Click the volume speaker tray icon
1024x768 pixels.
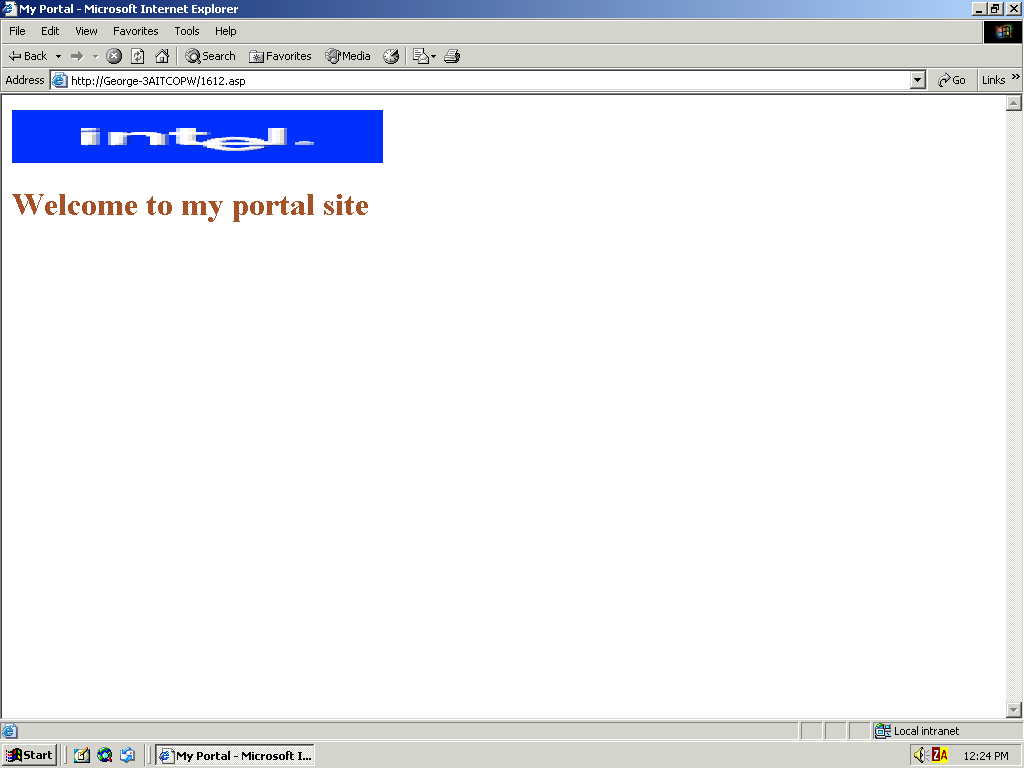tap(920, 756)
